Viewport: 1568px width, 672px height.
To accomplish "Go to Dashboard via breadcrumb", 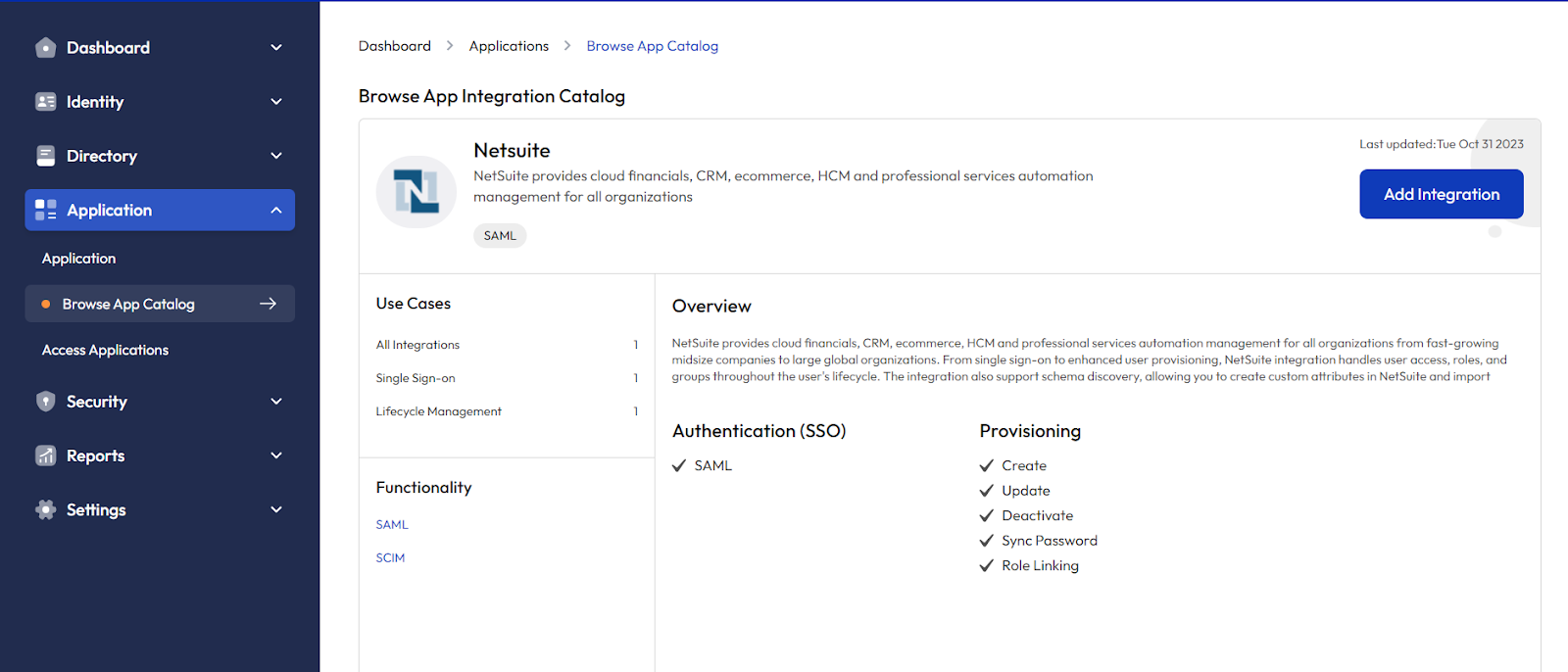I will [x=395, y=46].
